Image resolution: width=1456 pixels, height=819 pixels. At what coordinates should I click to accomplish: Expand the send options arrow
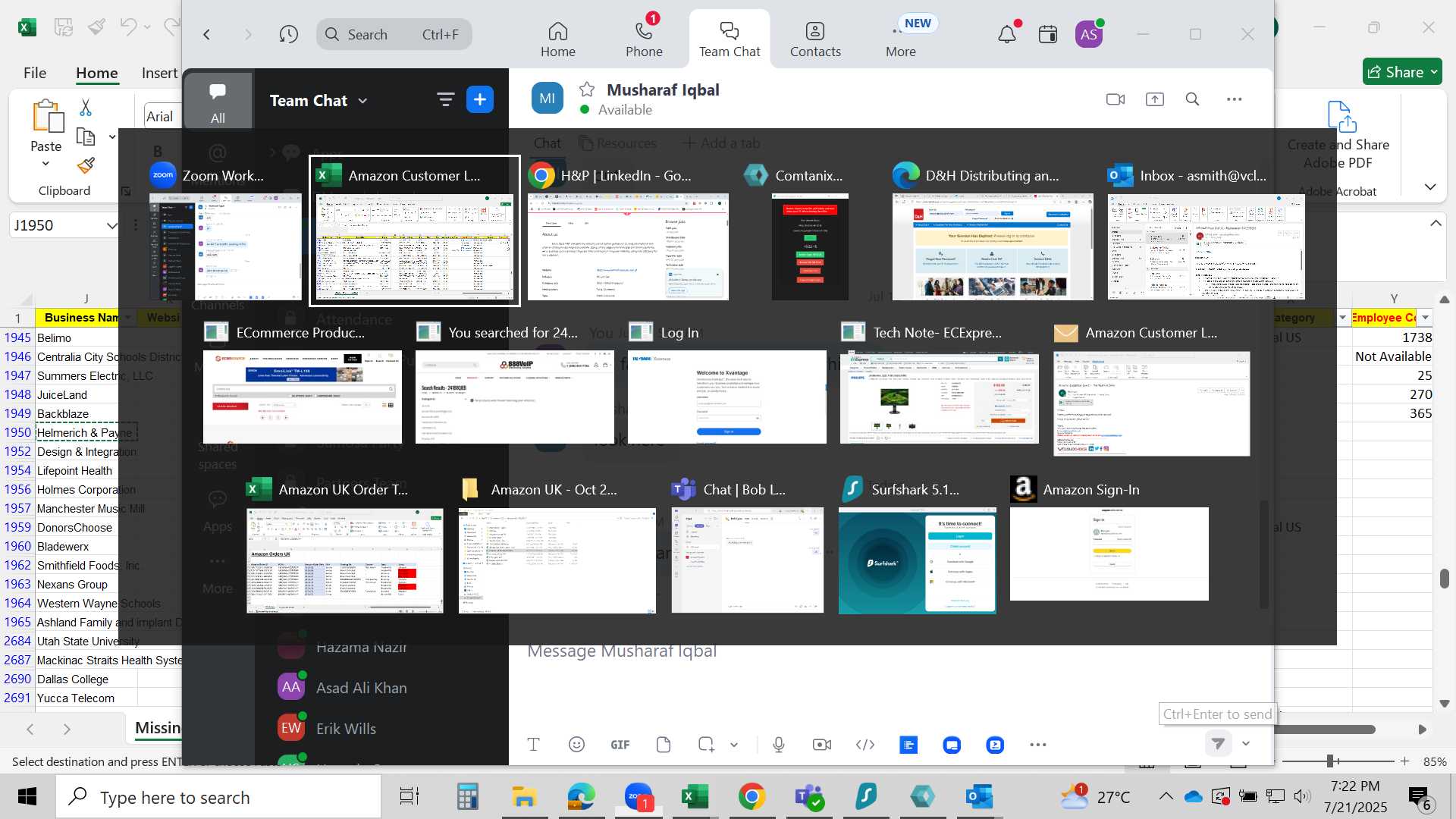pos(1246,744)
